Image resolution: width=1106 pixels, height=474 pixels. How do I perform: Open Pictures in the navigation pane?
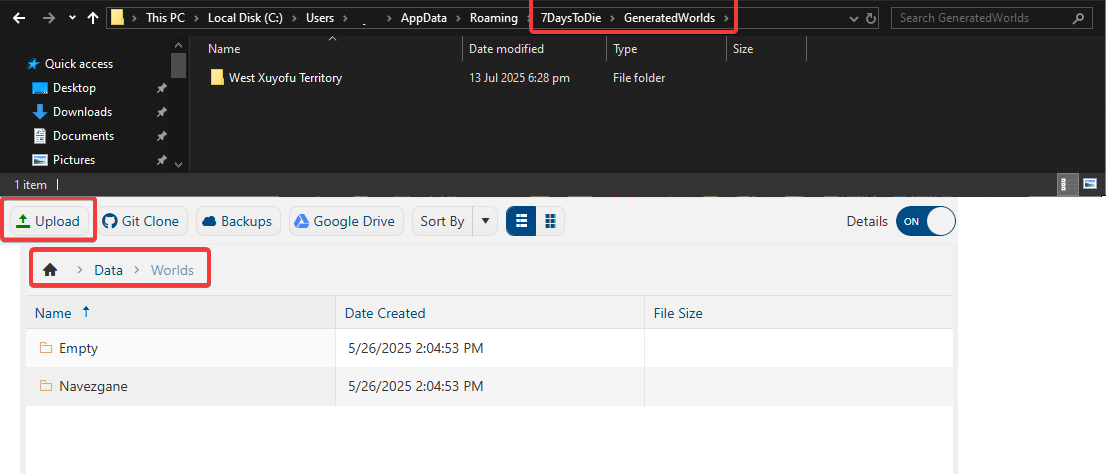point(74,159)
